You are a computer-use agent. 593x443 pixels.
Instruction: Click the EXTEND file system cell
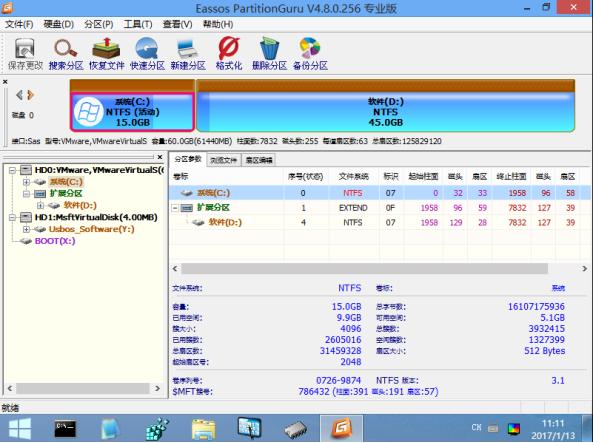coord(353,208)
